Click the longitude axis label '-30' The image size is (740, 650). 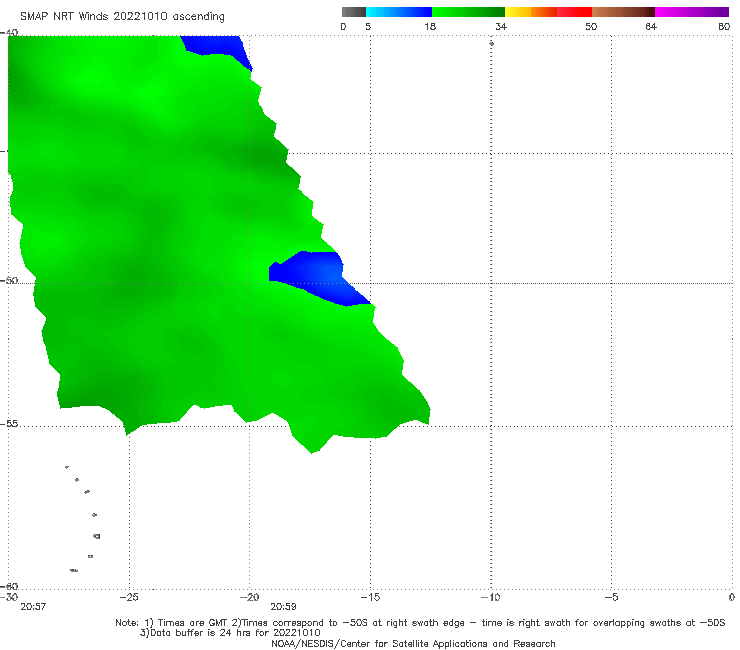9,597
